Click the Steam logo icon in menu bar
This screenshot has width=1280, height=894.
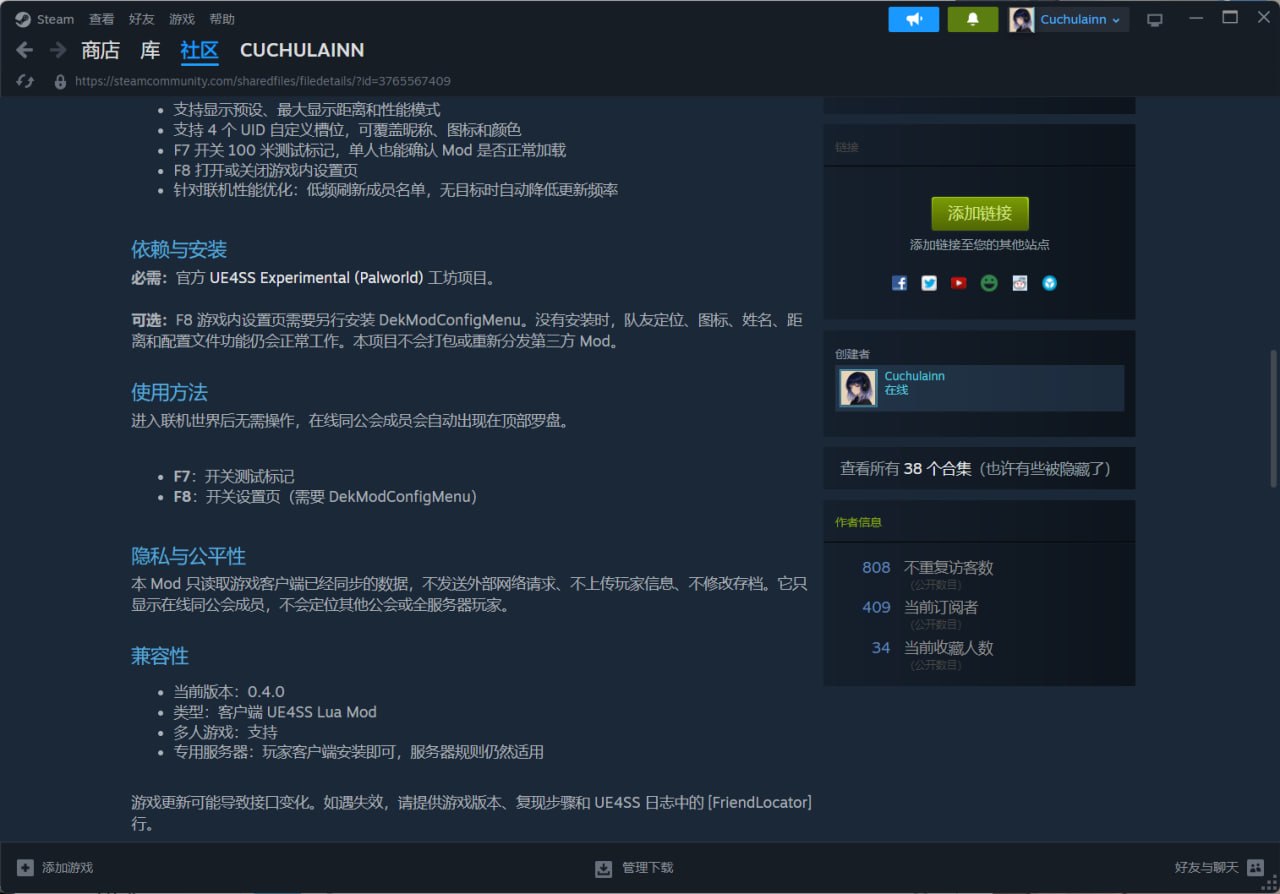[x=23, y=19]
